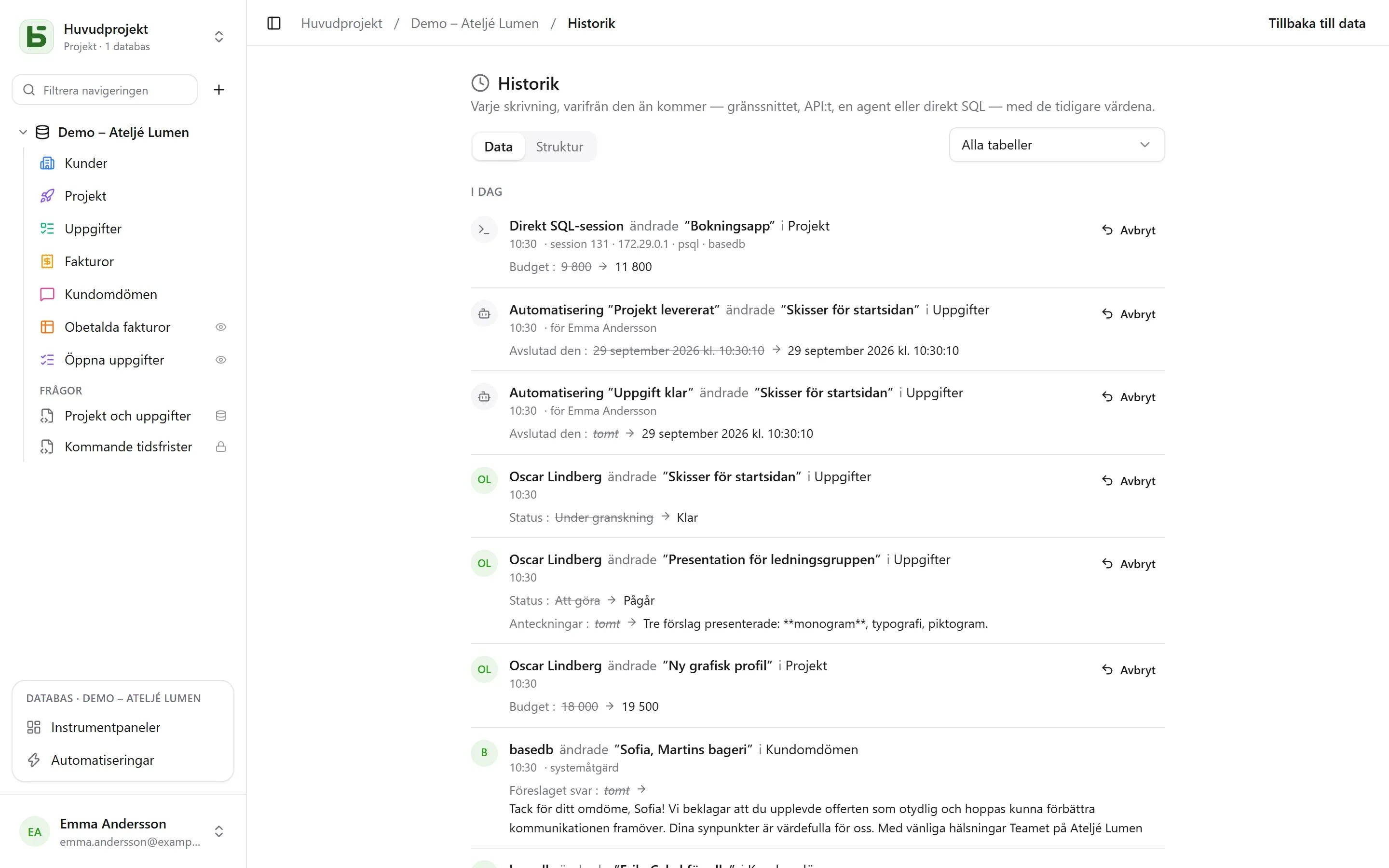
Task: Click the robot icon for Projekt levererat automation
Action: (x=484, y=313)
